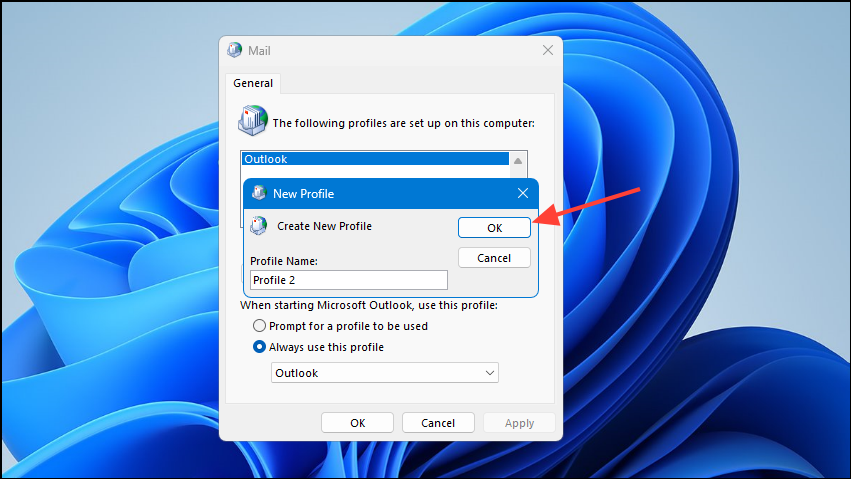Confirm the new profile with OK
The image size is (851, 479).
pyautogui.click(x=494, y=228)
